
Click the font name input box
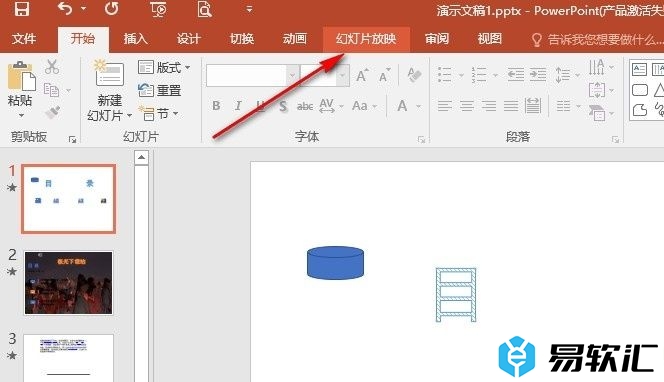tap(246, 75)
